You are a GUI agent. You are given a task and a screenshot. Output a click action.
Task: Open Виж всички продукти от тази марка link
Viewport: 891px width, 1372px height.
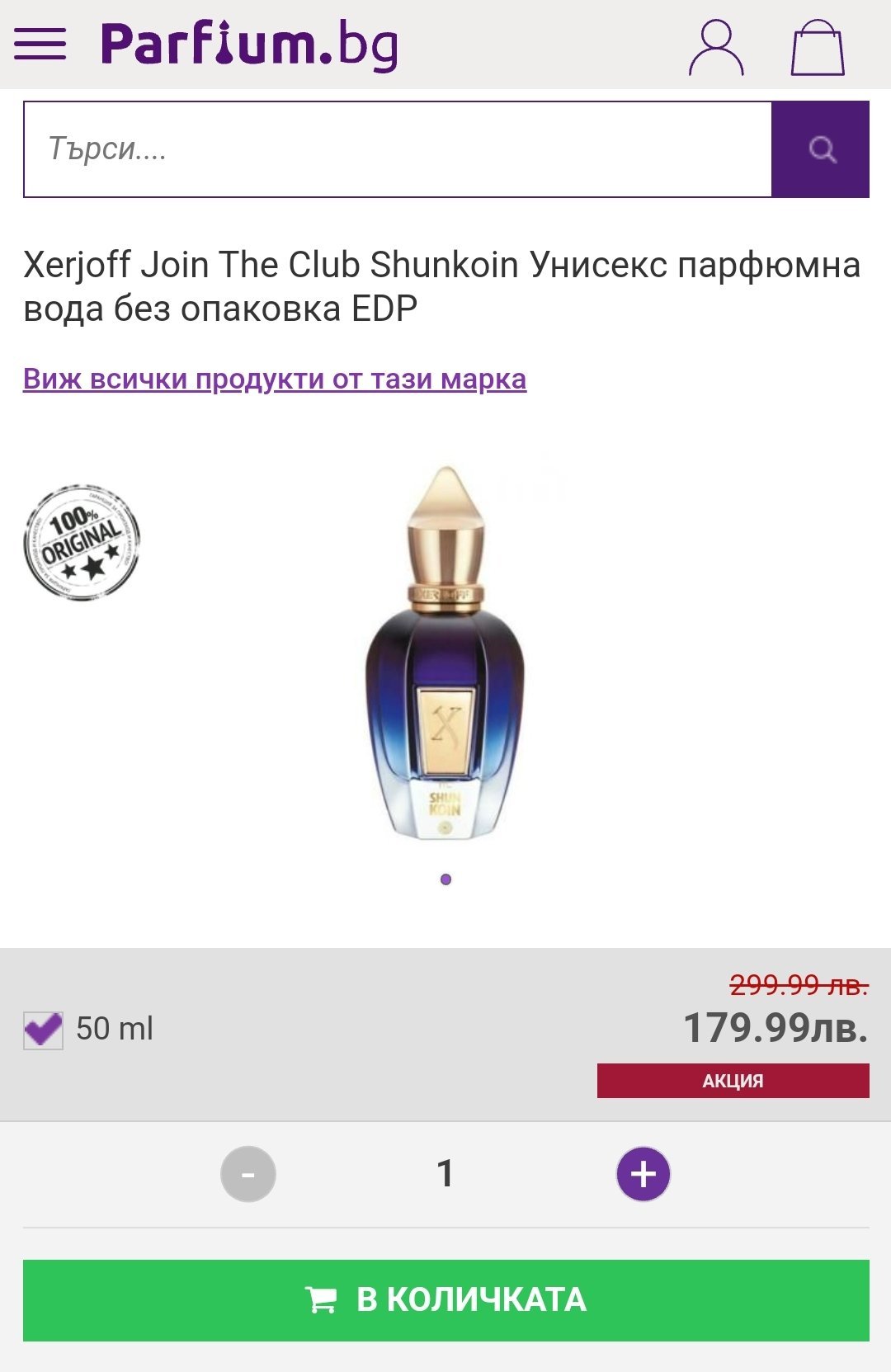click(x=275, y=379)
